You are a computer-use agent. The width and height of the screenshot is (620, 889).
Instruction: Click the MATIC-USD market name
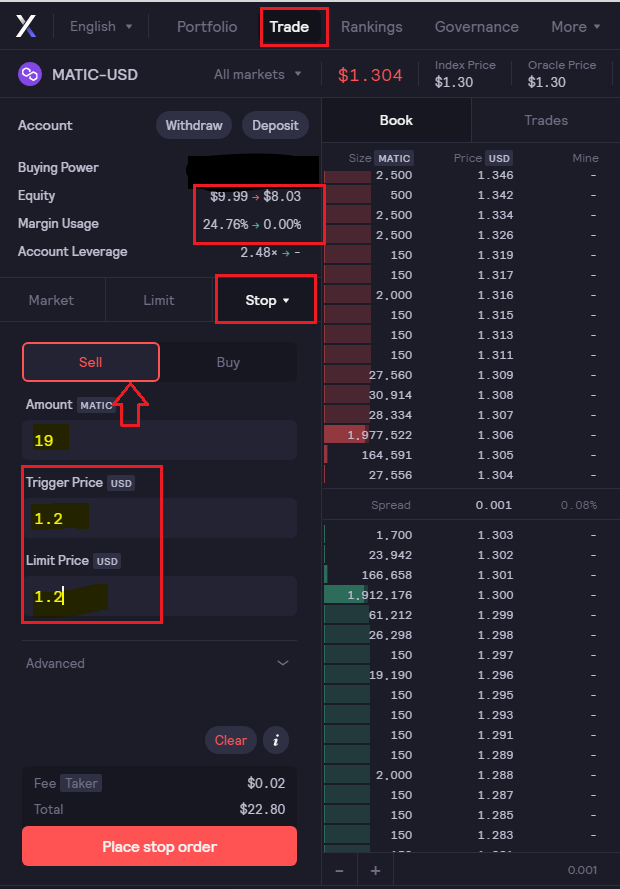(x=95, y=74)
